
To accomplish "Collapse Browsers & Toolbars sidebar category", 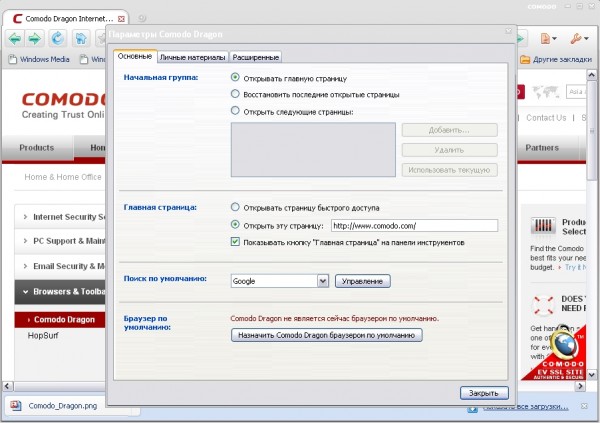I will tap(60, 292).
